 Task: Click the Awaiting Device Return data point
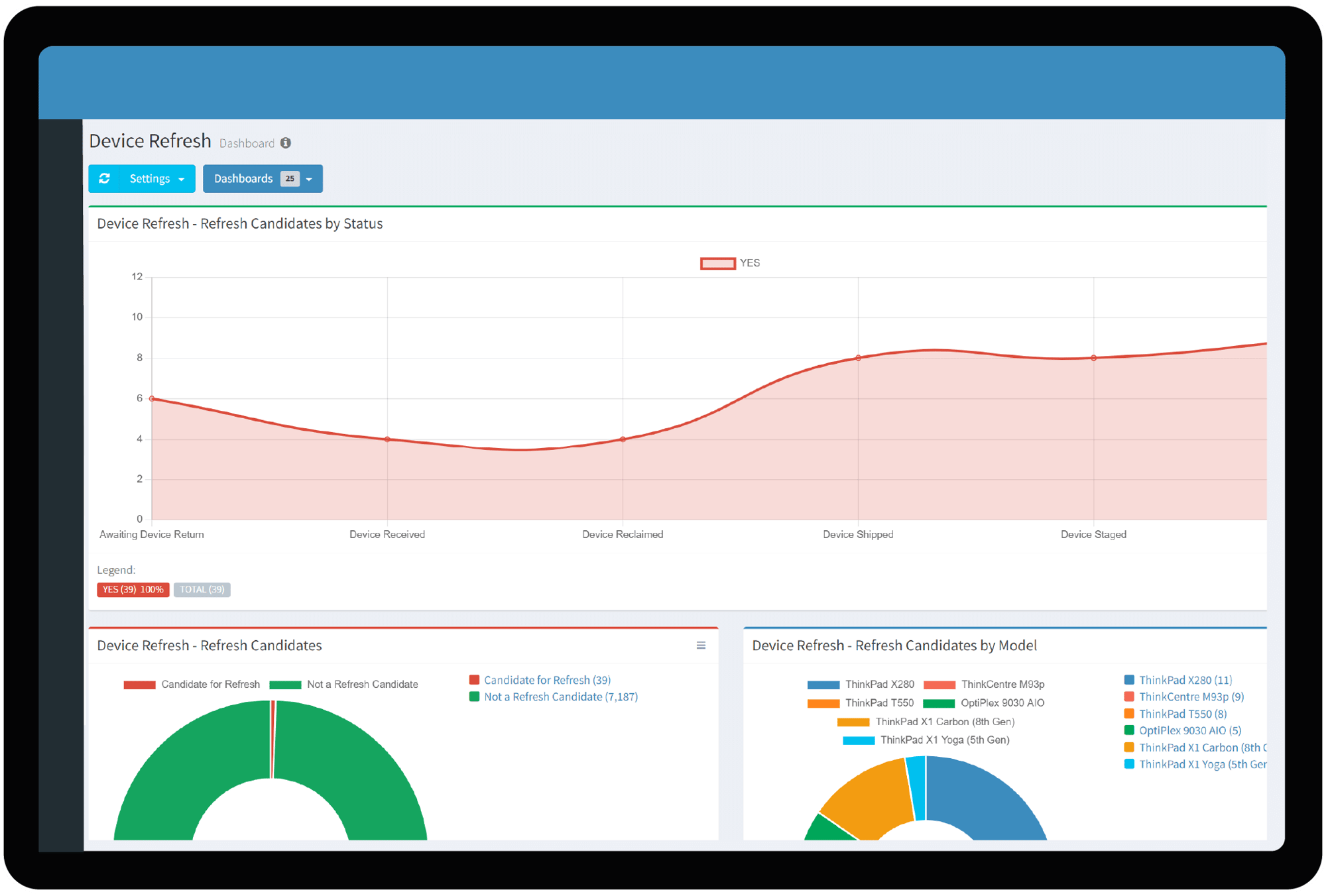click(152, 398)
